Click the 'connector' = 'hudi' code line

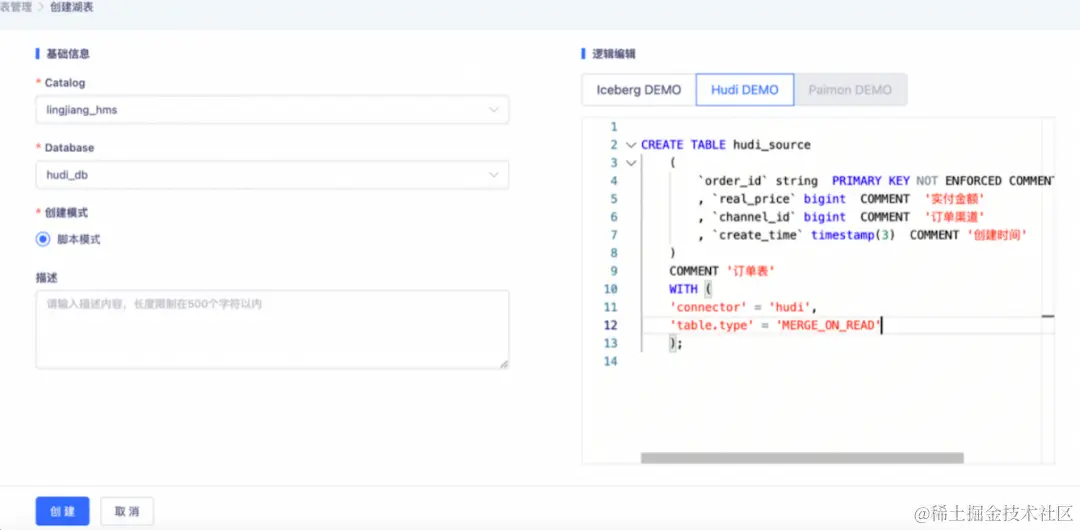[x=742, y=307]
